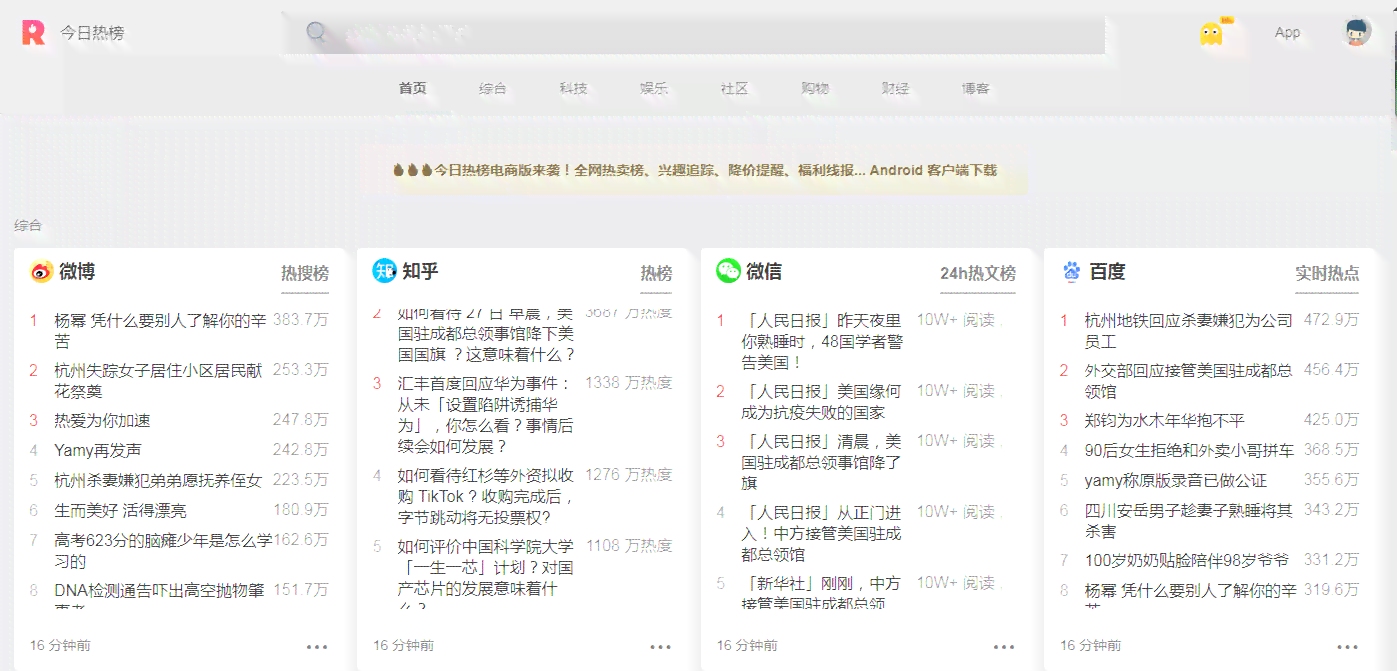Image resolution: width=1397 pixels, height=671 pixels.
Task: Click the 微博 card title
Action: click(77, 271)
